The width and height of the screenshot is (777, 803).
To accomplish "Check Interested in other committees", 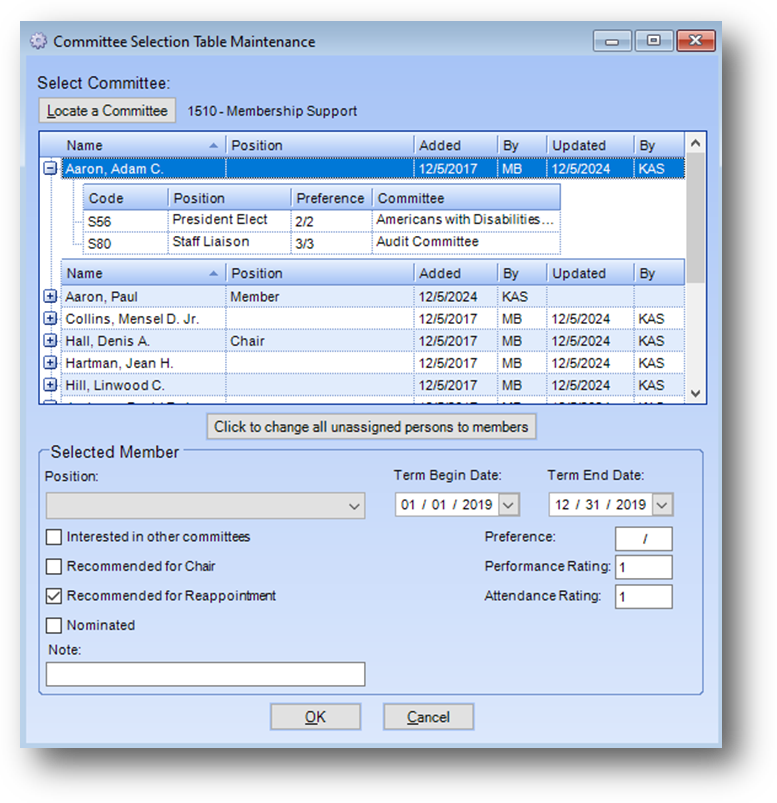I will click(x=54, y=537).
